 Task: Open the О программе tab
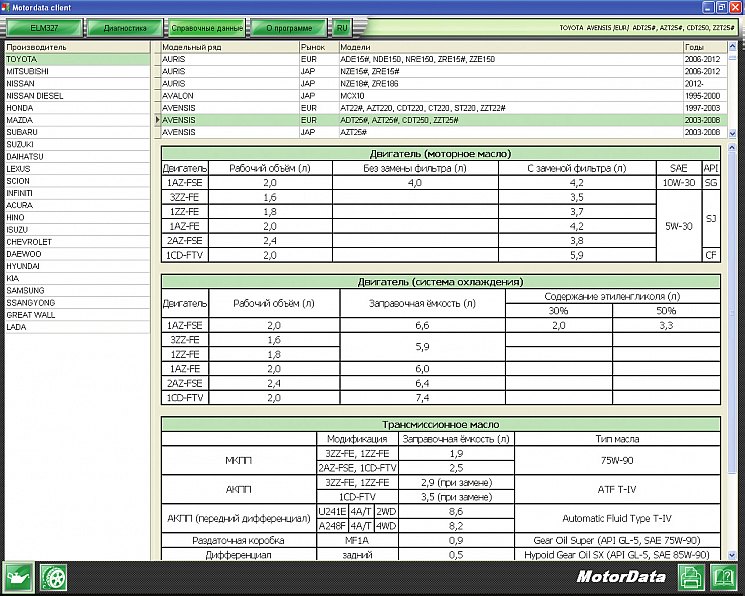click(x=289, y=28)
